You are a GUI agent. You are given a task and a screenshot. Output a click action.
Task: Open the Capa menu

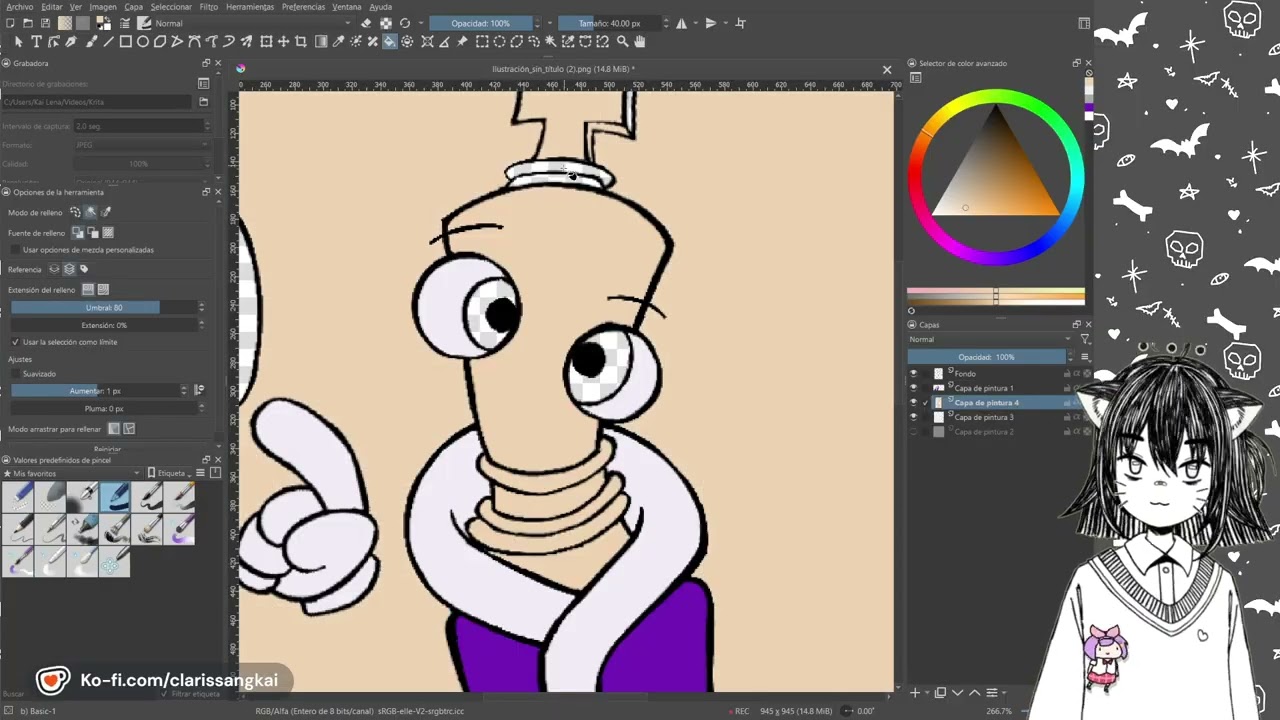point(133,7)
